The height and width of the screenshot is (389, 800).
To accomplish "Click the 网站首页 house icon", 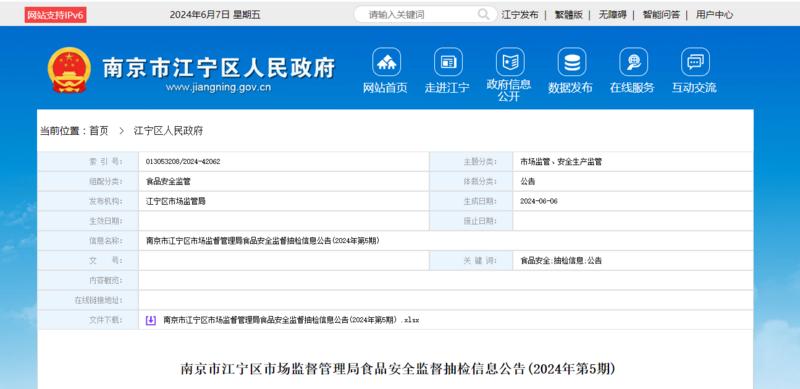I will coord(386,62).
